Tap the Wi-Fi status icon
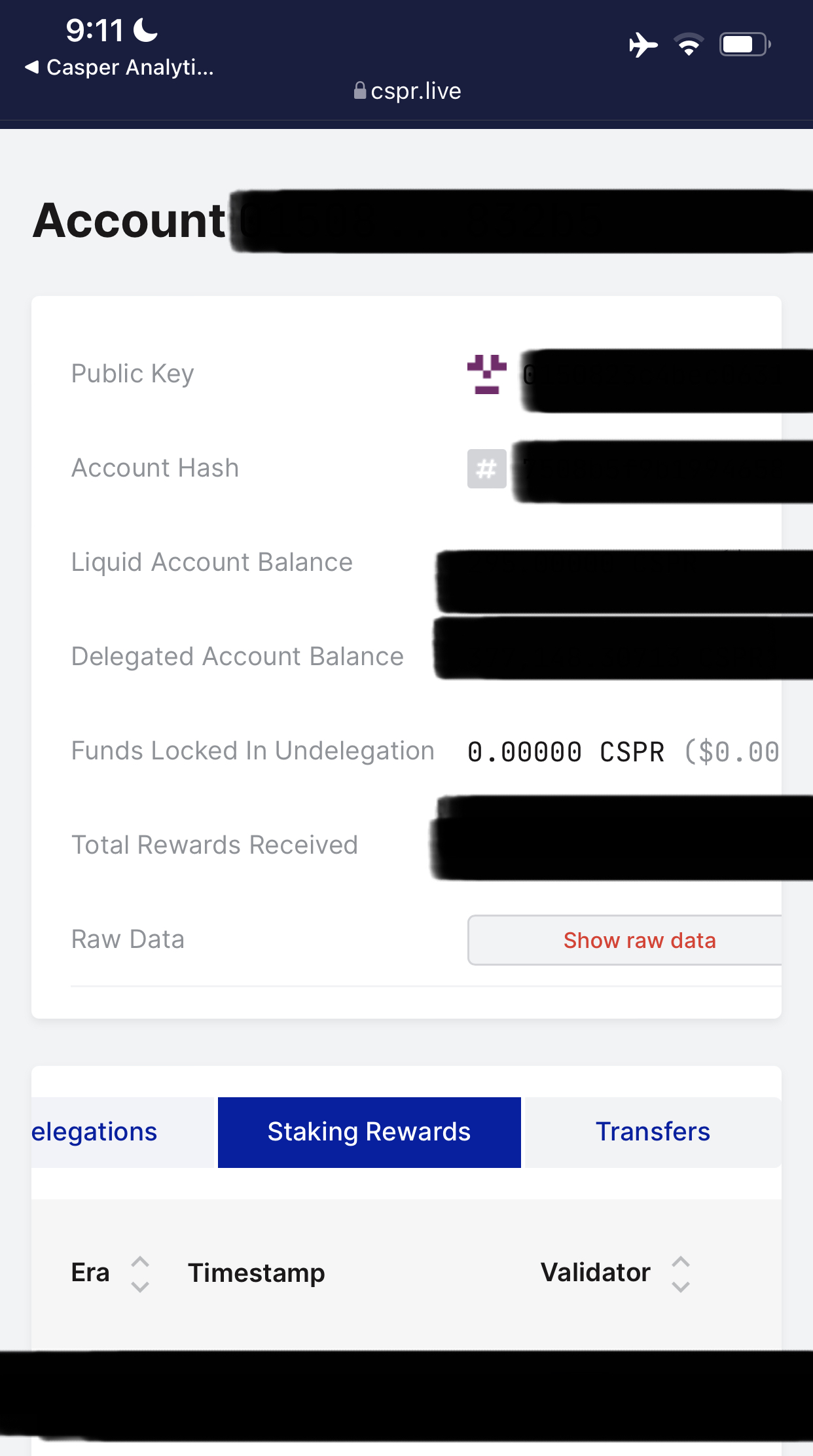The image size is (813, 1456). click(689, 45)
